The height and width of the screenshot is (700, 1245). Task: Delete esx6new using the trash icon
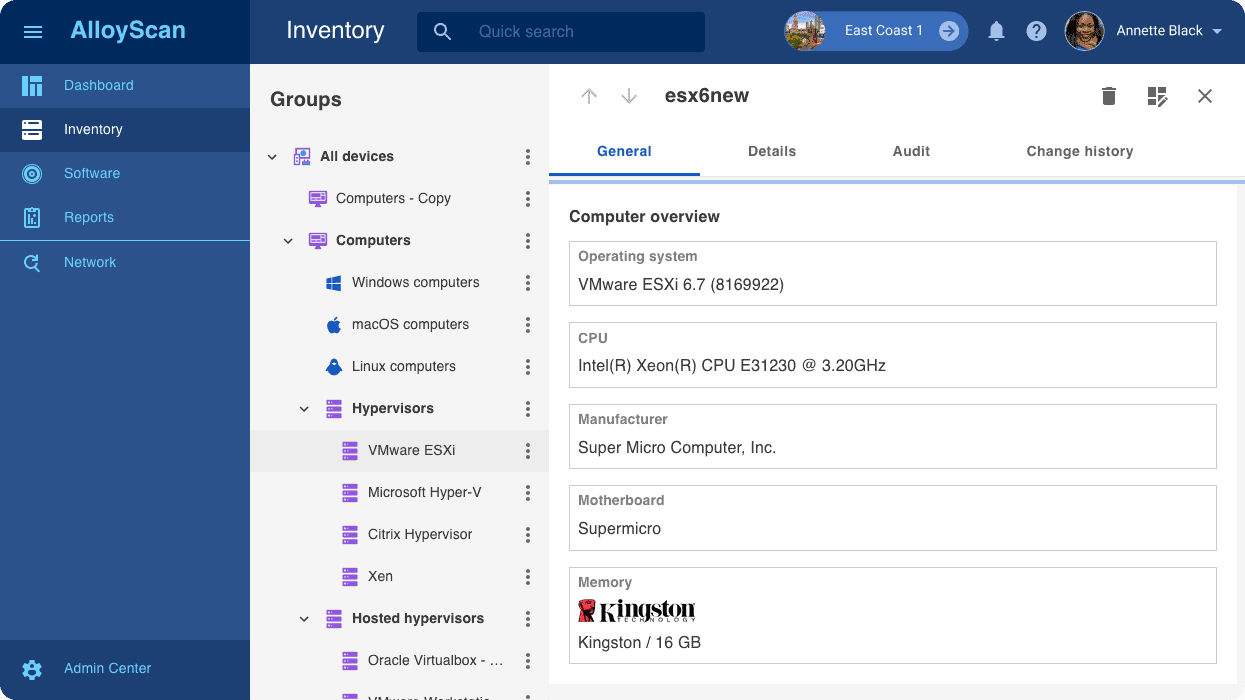(x=1108, y=96)
